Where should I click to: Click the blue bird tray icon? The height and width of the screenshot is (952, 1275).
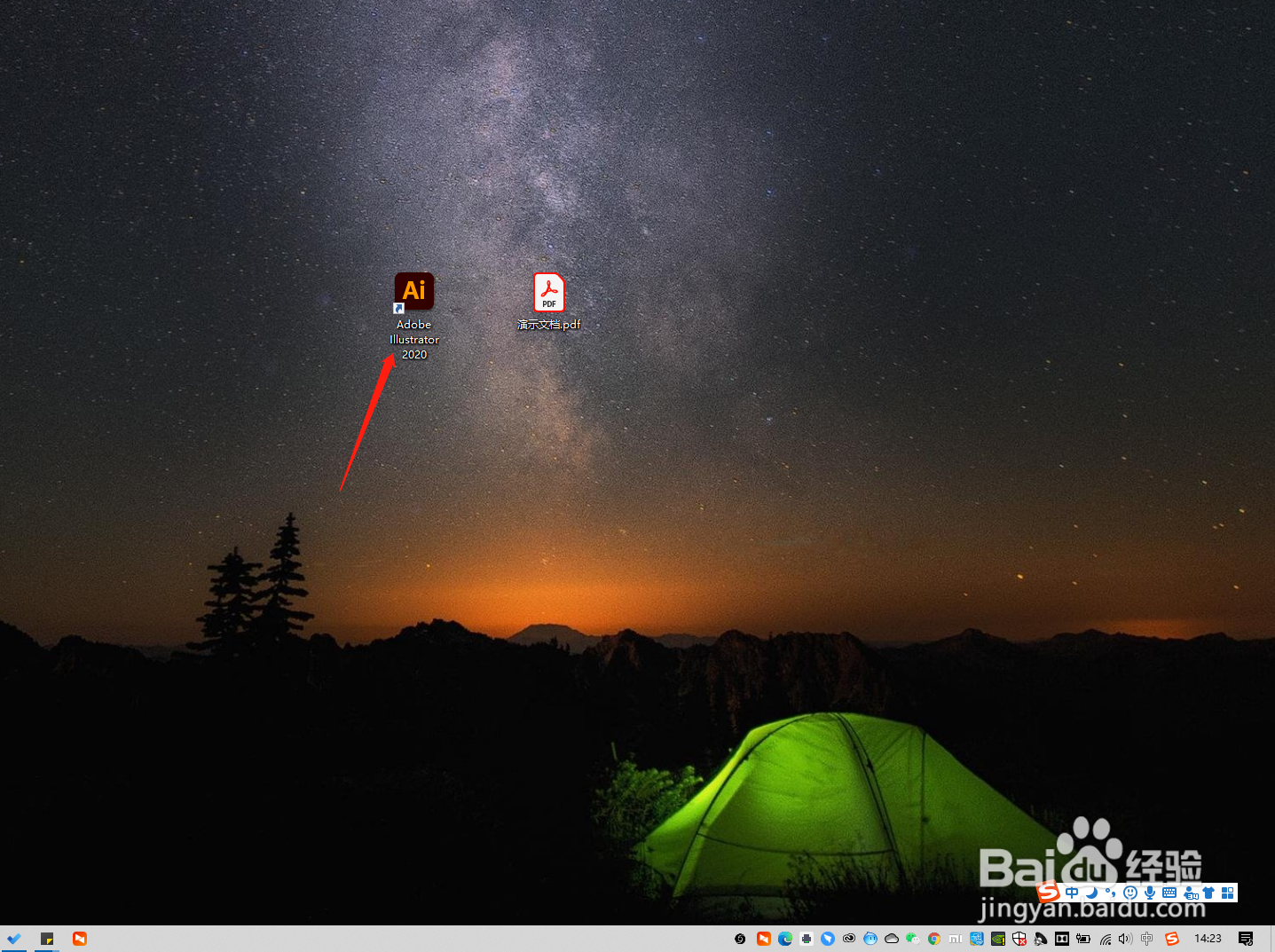[x=828, y=939]
